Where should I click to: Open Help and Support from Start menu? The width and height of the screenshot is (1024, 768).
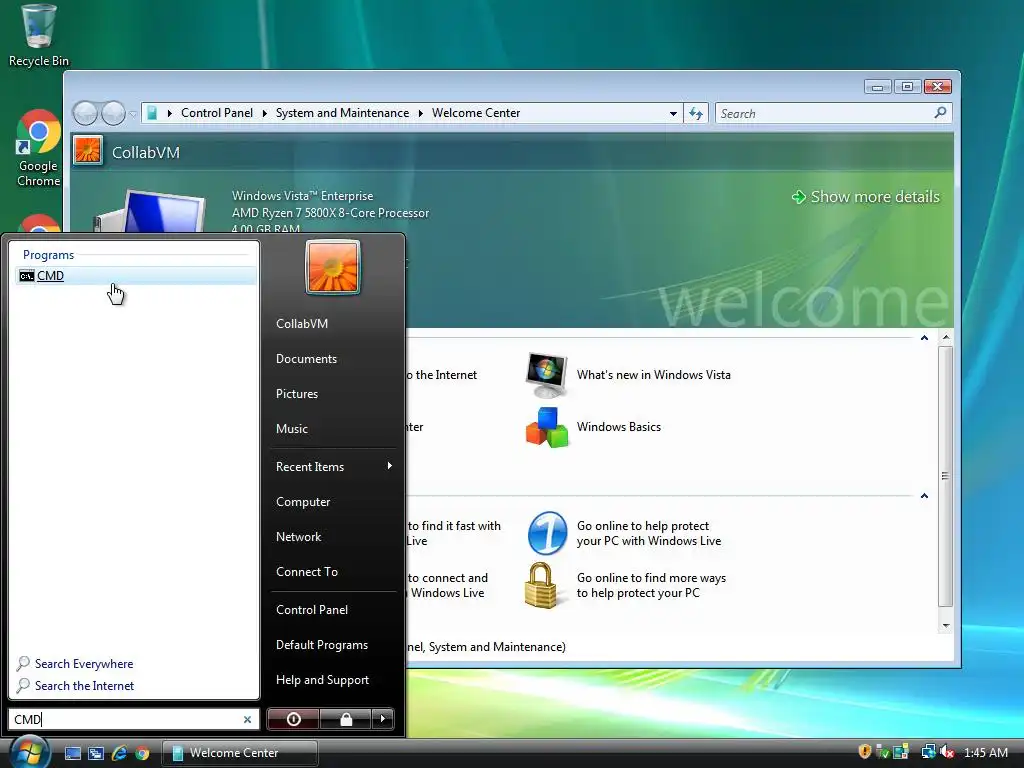tap(322, 680)
